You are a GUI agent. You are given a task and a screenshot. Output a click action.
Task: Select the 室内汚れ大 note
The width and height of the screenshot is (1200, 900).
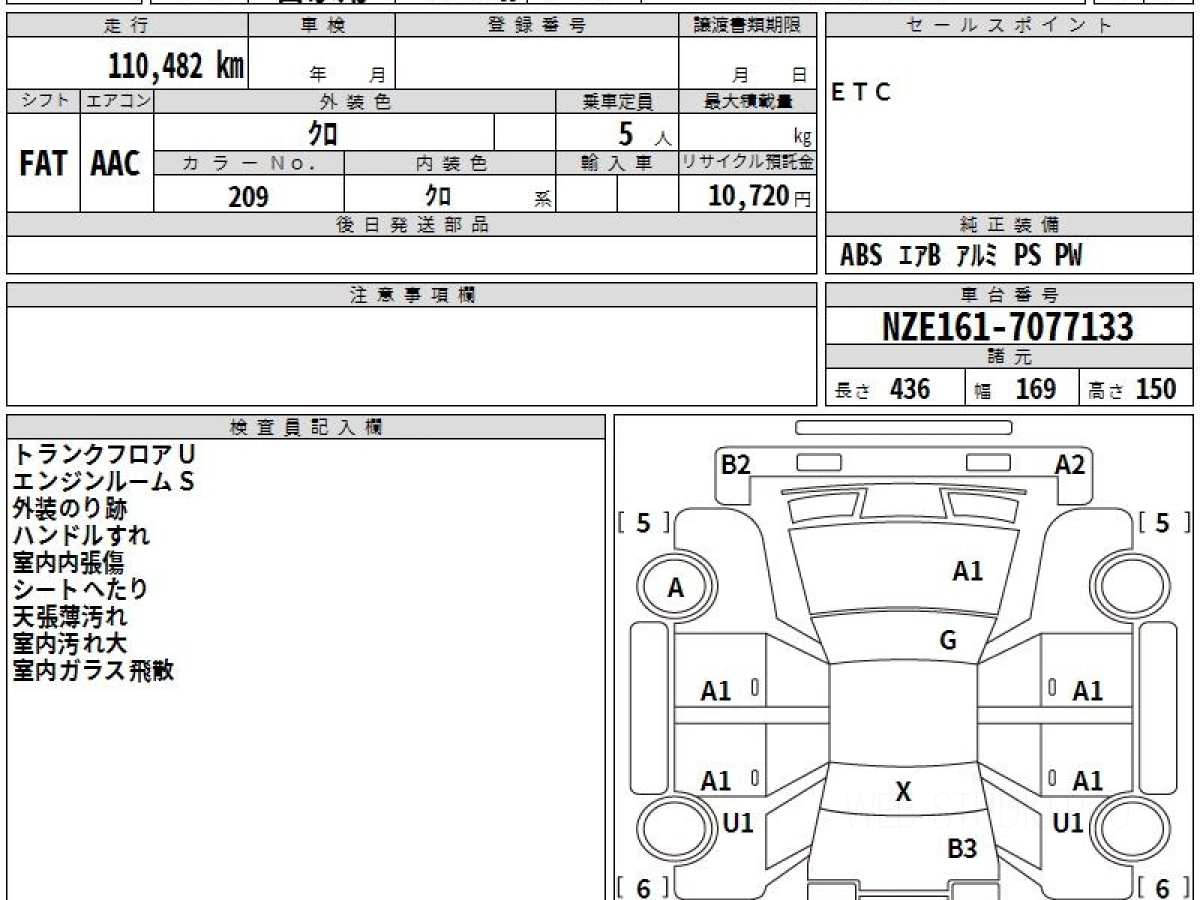coord(70,644)
